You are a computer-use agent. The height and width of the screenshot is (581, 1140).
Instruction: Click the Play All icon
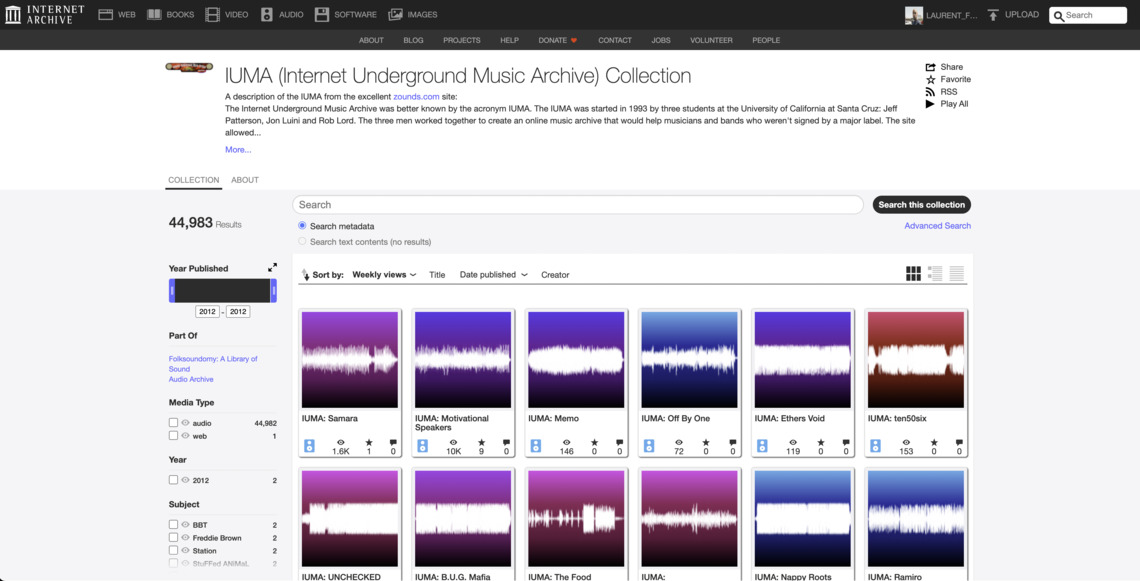click(x=930, y=104)
